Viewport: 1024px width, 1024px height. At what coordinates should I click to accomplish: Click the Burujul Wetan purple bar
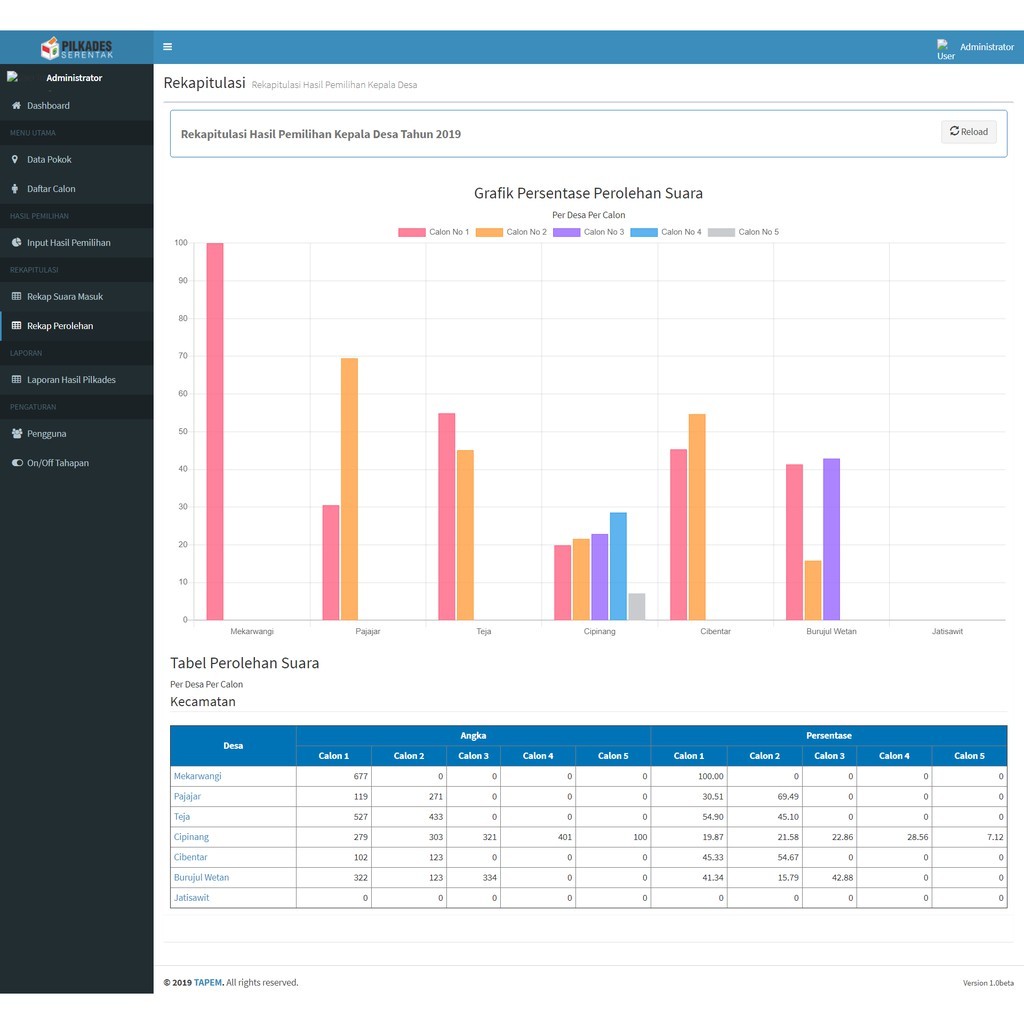pyautogui.click(x=831, y=539)
